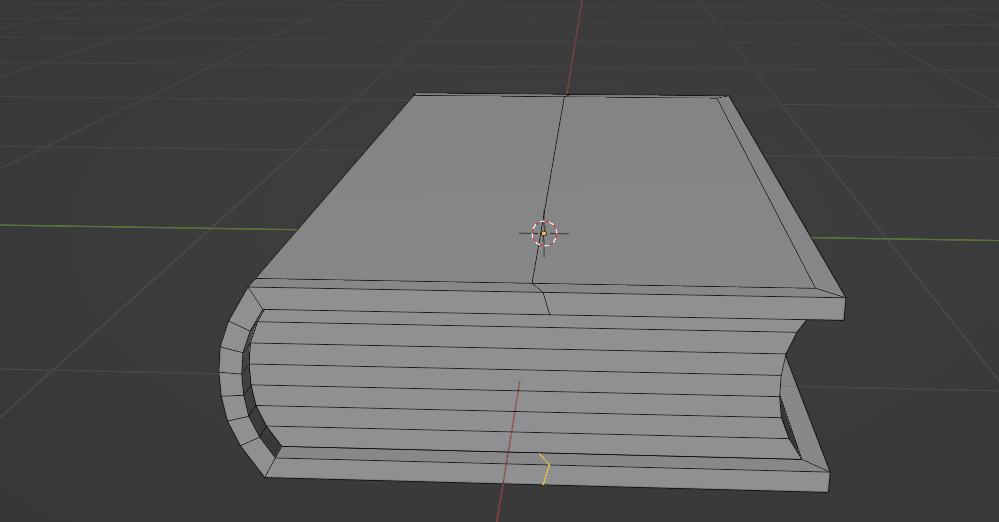
Task: Click the 3D cursor on the book cover
Action: pyautogui.click(x=543, y=233)
